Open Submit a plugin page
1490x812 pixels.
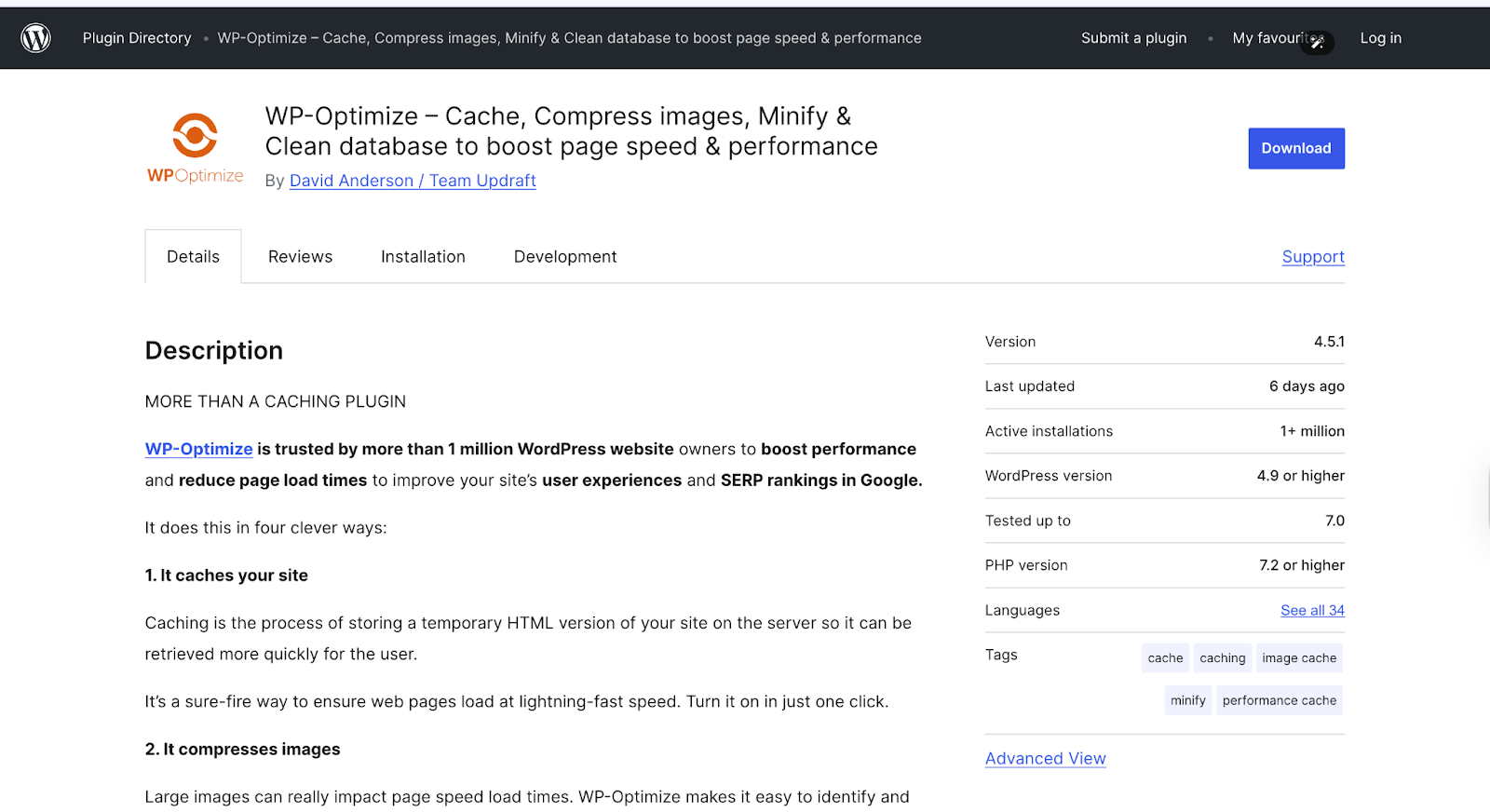coord(1133,38)
